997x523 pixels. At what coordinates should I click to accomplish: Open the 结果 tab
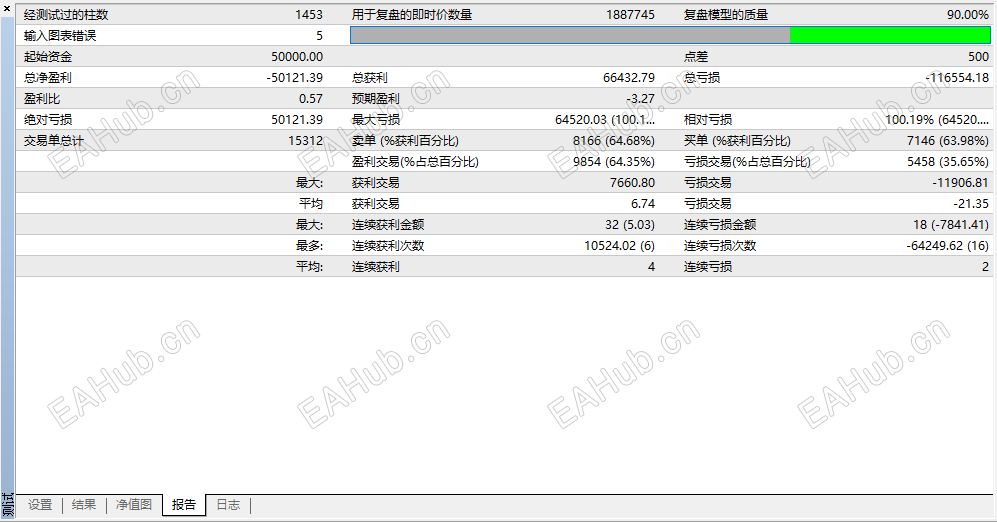click(x=84, y=505)
